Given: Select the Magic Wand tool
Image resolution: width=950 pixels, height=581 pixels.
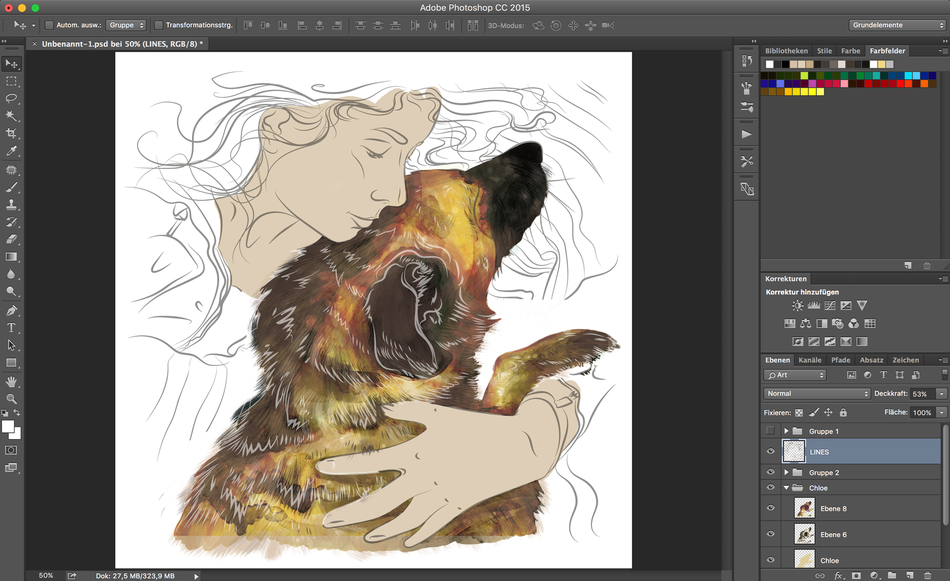Looking at the screenshot, I should (x=12, y=116).
